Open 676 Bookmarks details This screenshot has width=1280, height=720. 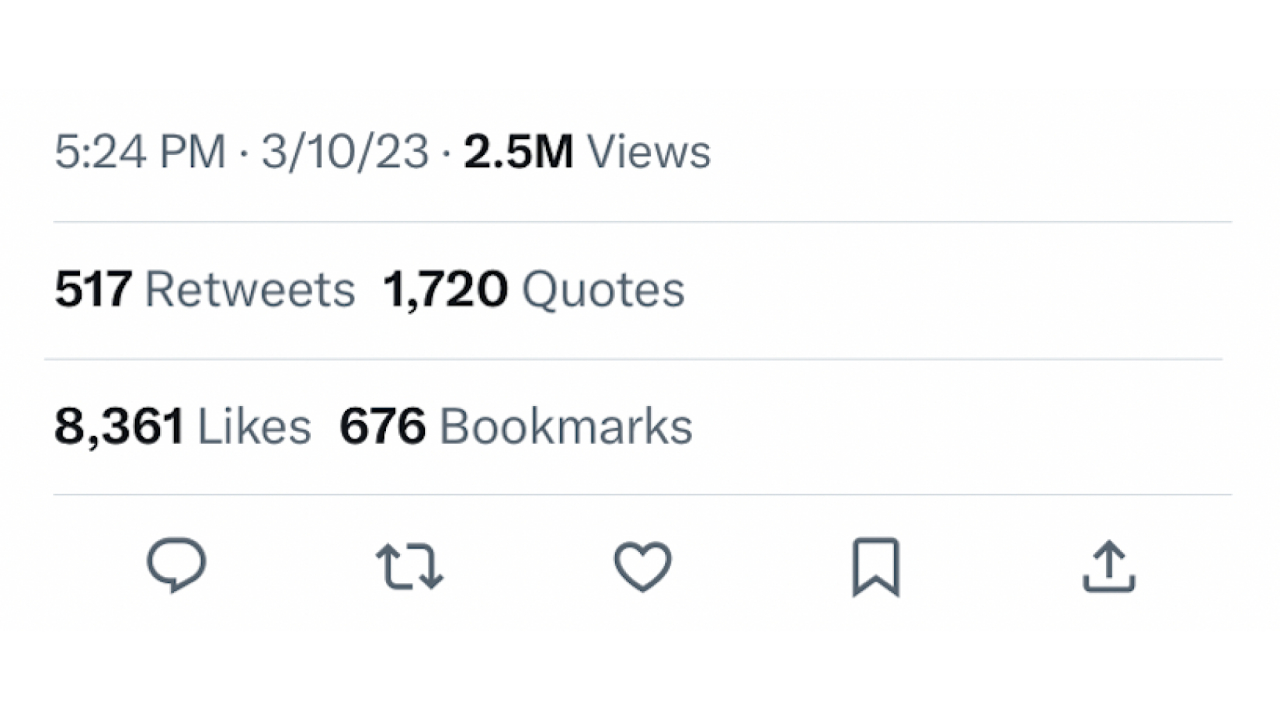click(x=516, y=425)
